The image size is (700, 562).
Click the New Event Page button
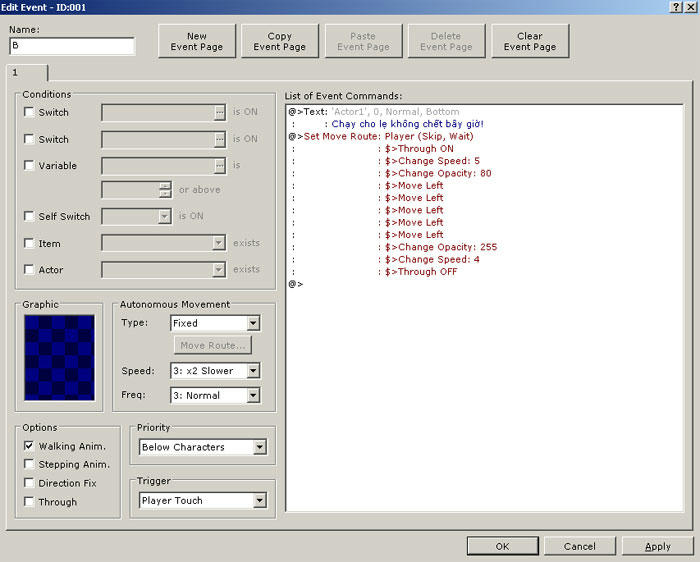coord(197,41)
